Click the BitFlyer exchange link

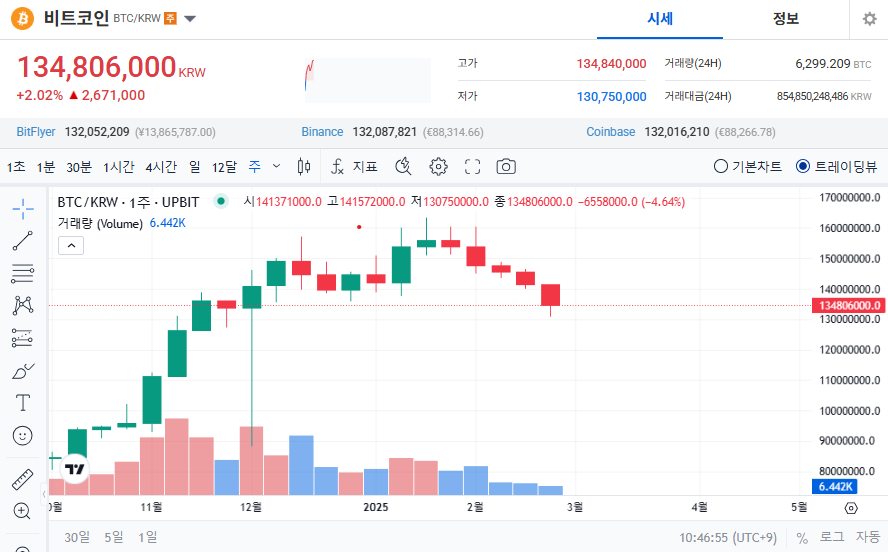pos(36,132)
